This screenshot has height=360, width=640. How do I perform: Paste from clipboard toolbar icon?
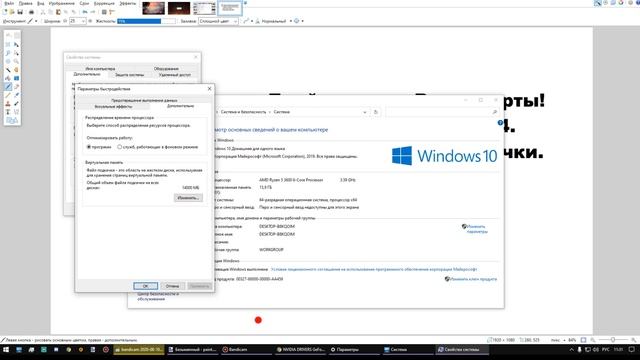tap(58, 12)
